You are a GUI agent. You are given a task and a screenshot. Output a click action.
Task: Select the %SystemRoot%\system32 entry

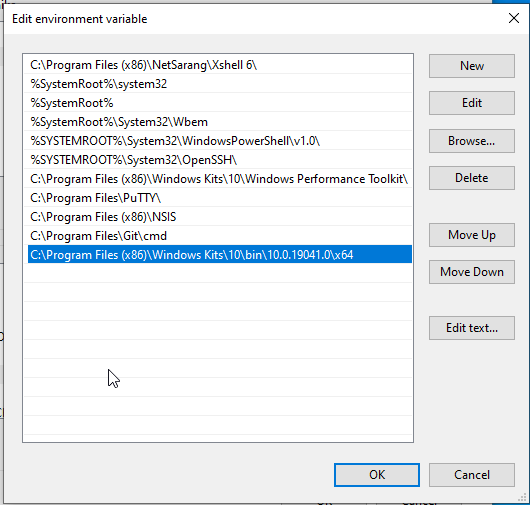point(220,84)
